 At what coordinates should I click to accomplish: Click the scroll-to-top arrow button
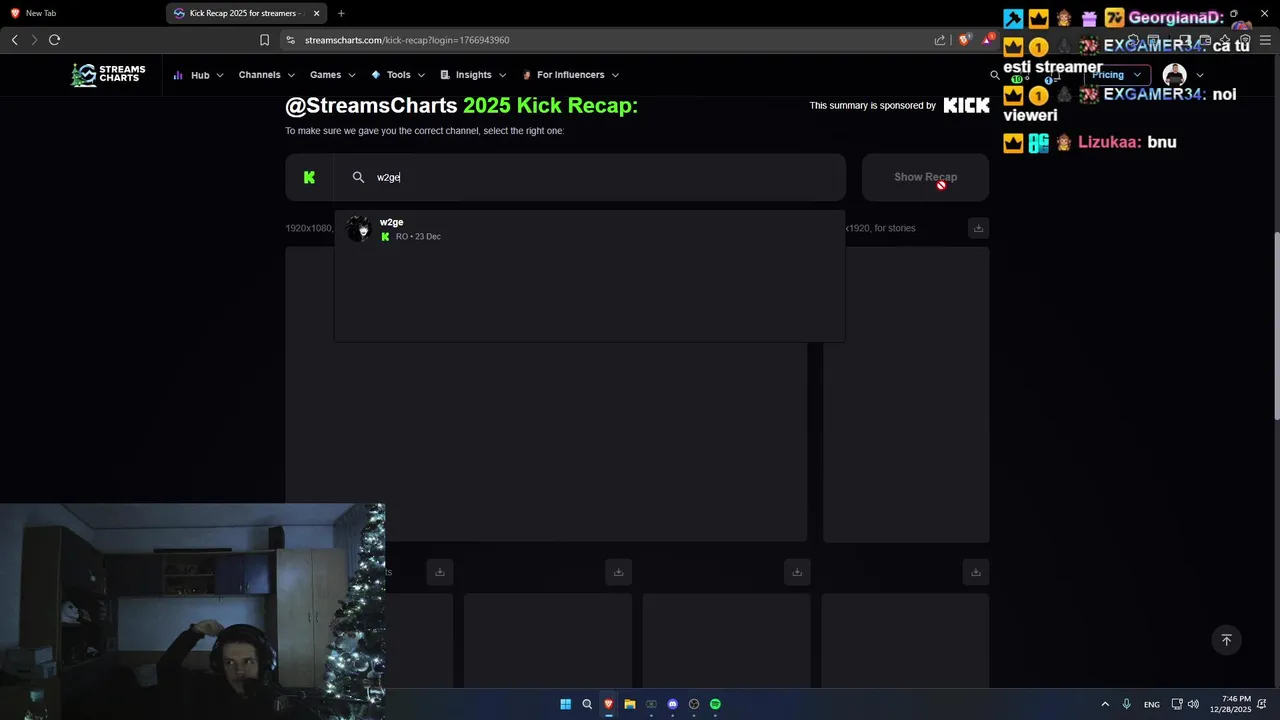click(1226, 640)
